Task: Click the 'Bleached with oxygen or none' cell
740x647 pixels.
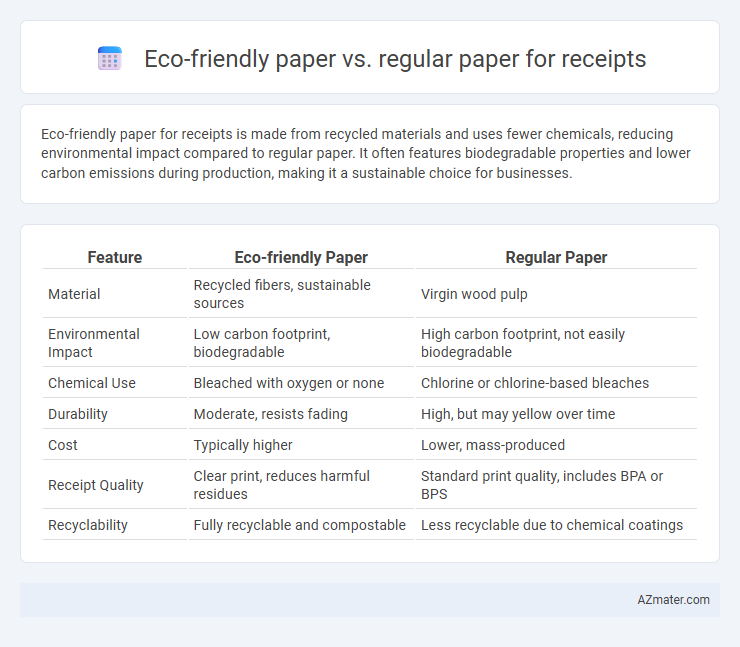Action: (301, 383)
